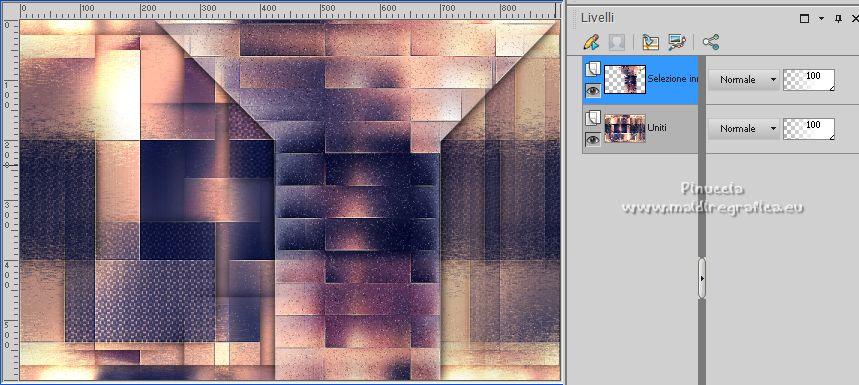Click opacity 100 field of Uniti layer

809,129
